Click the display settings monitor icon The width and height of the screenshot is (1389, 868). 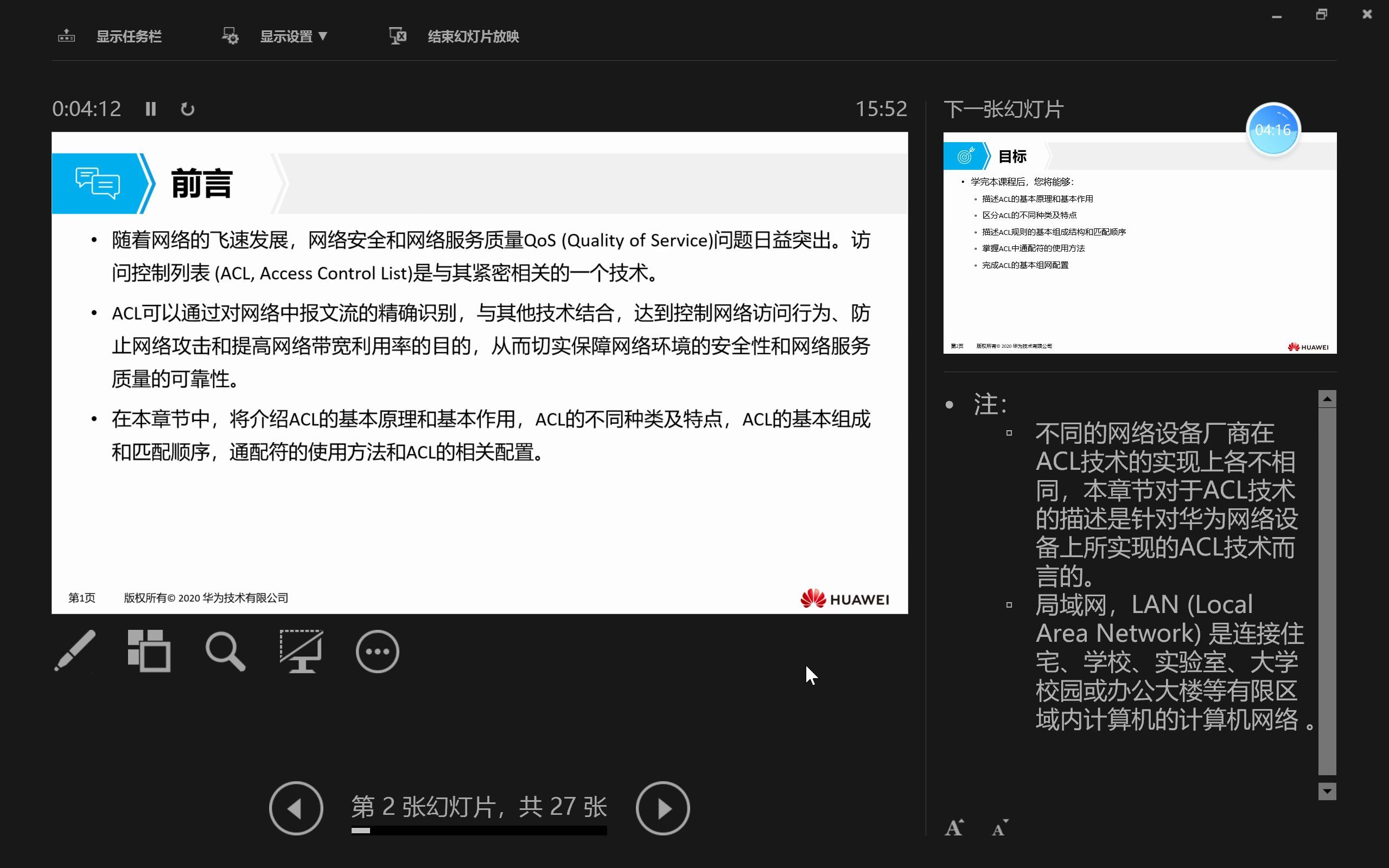click(x=230, y=36)
